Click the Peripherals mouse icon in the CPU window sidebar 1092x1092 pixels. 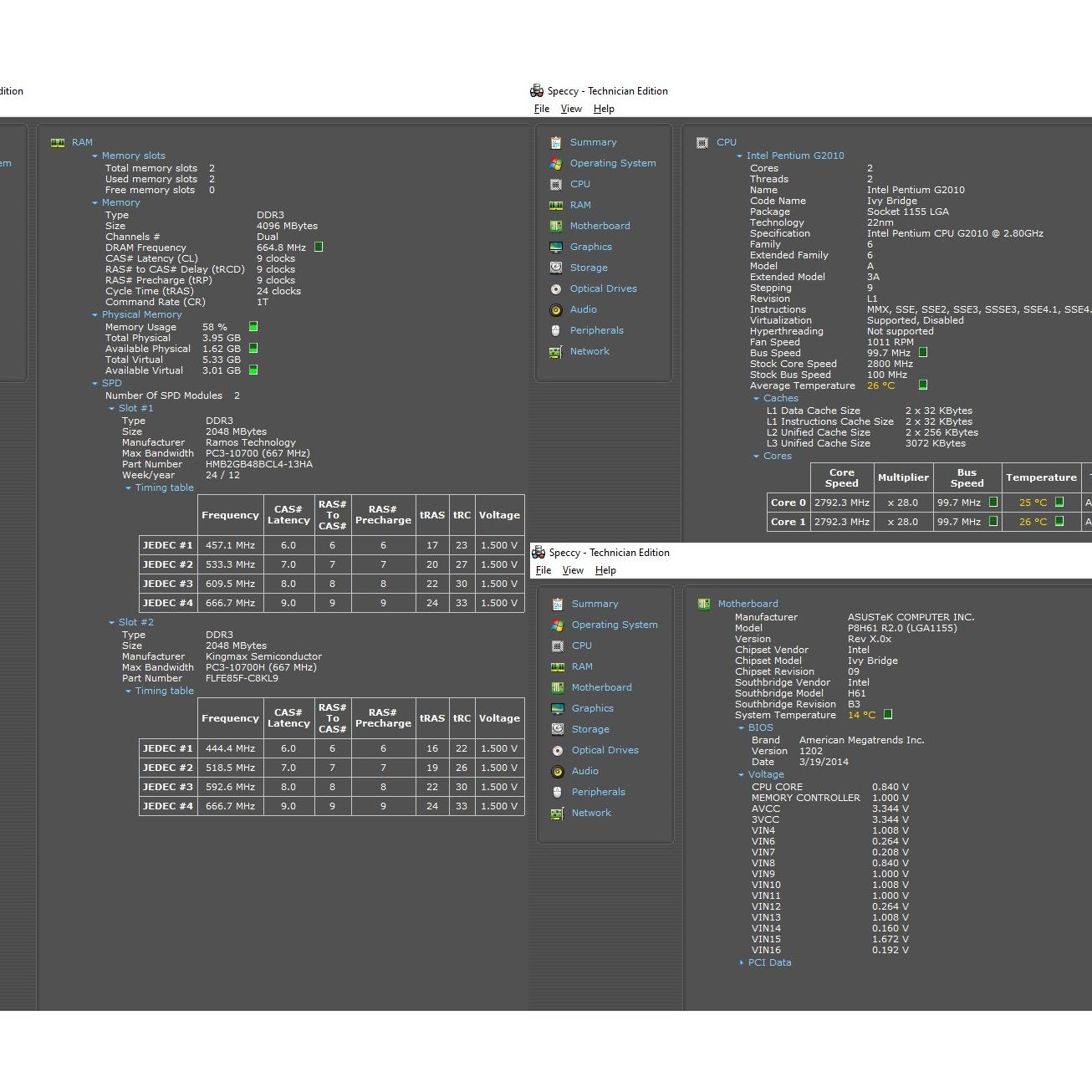coord(556,331)
